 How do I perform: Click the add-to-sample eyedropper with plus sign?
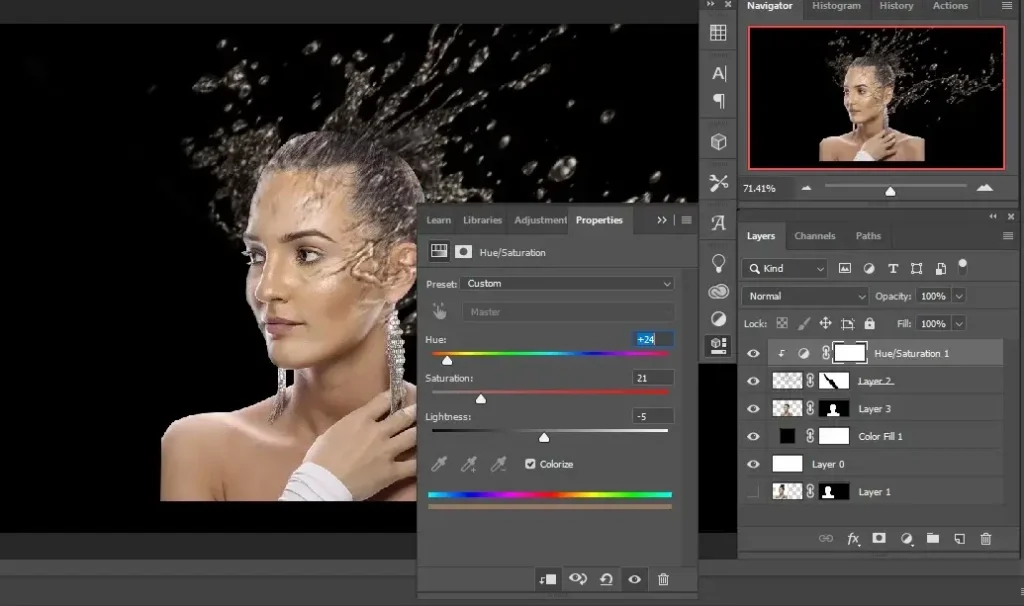pyautogui.click(x=467, y=463)
